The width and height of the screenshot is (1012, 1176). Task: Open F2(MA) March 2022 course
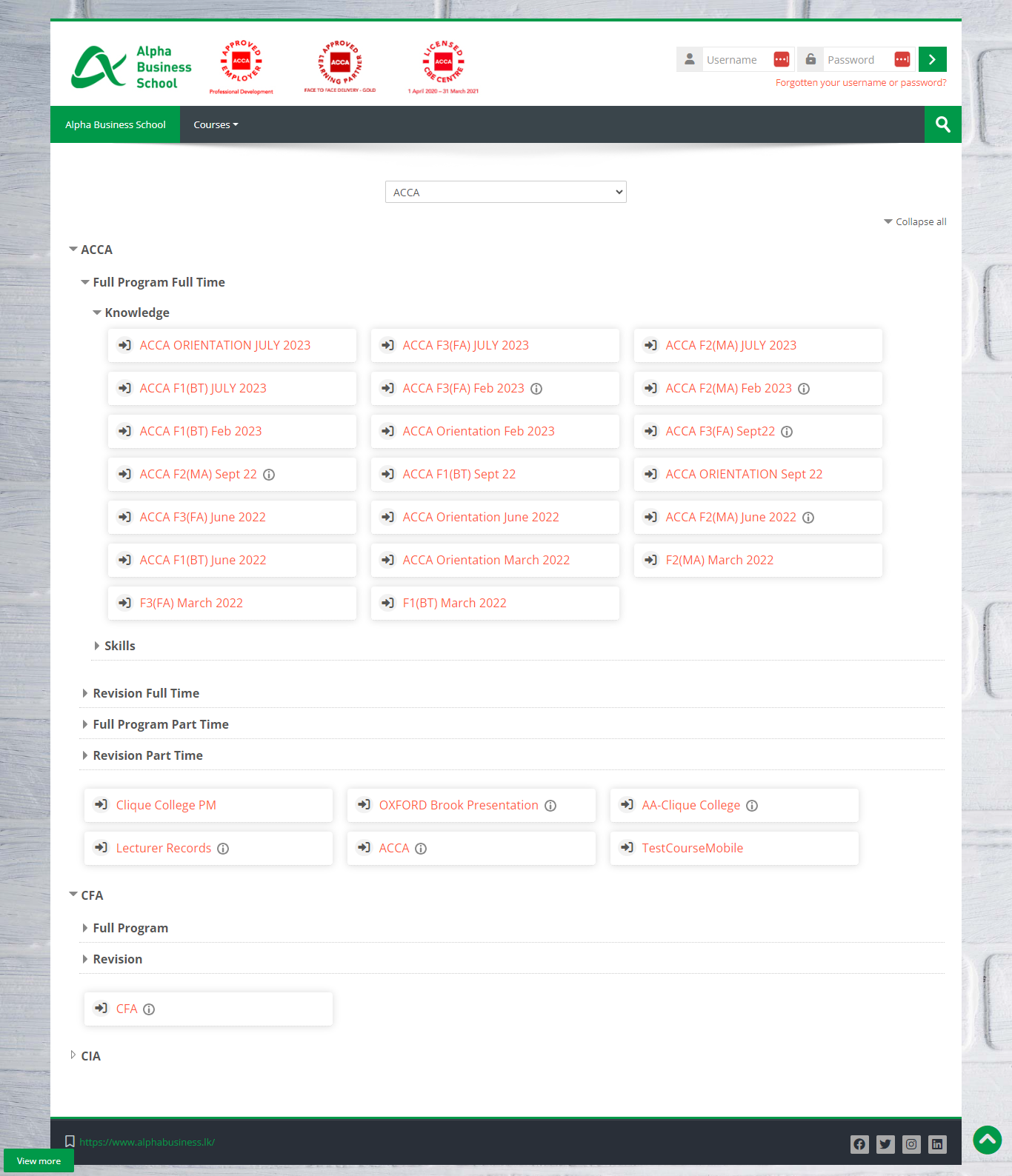[x=719, y=560]
